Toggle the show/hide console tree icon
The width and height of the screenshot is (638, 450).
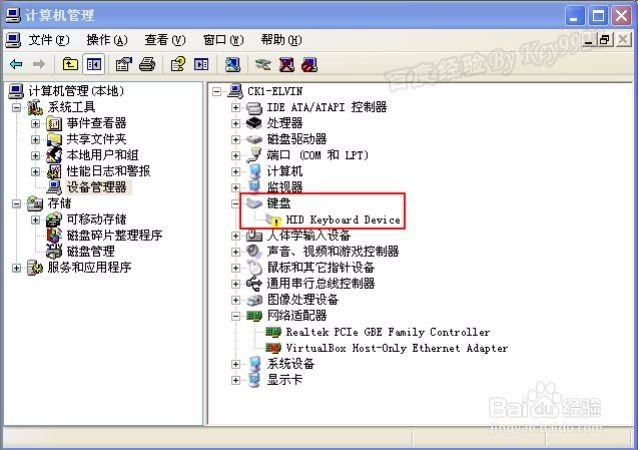tap(94, 64)
